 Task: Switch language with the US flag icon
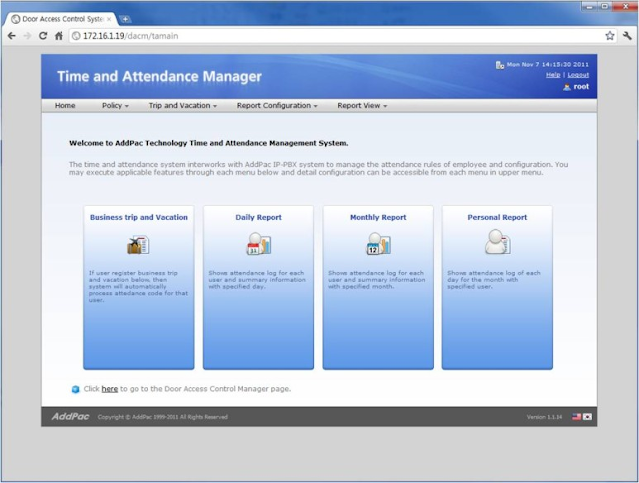pos(576,417)
